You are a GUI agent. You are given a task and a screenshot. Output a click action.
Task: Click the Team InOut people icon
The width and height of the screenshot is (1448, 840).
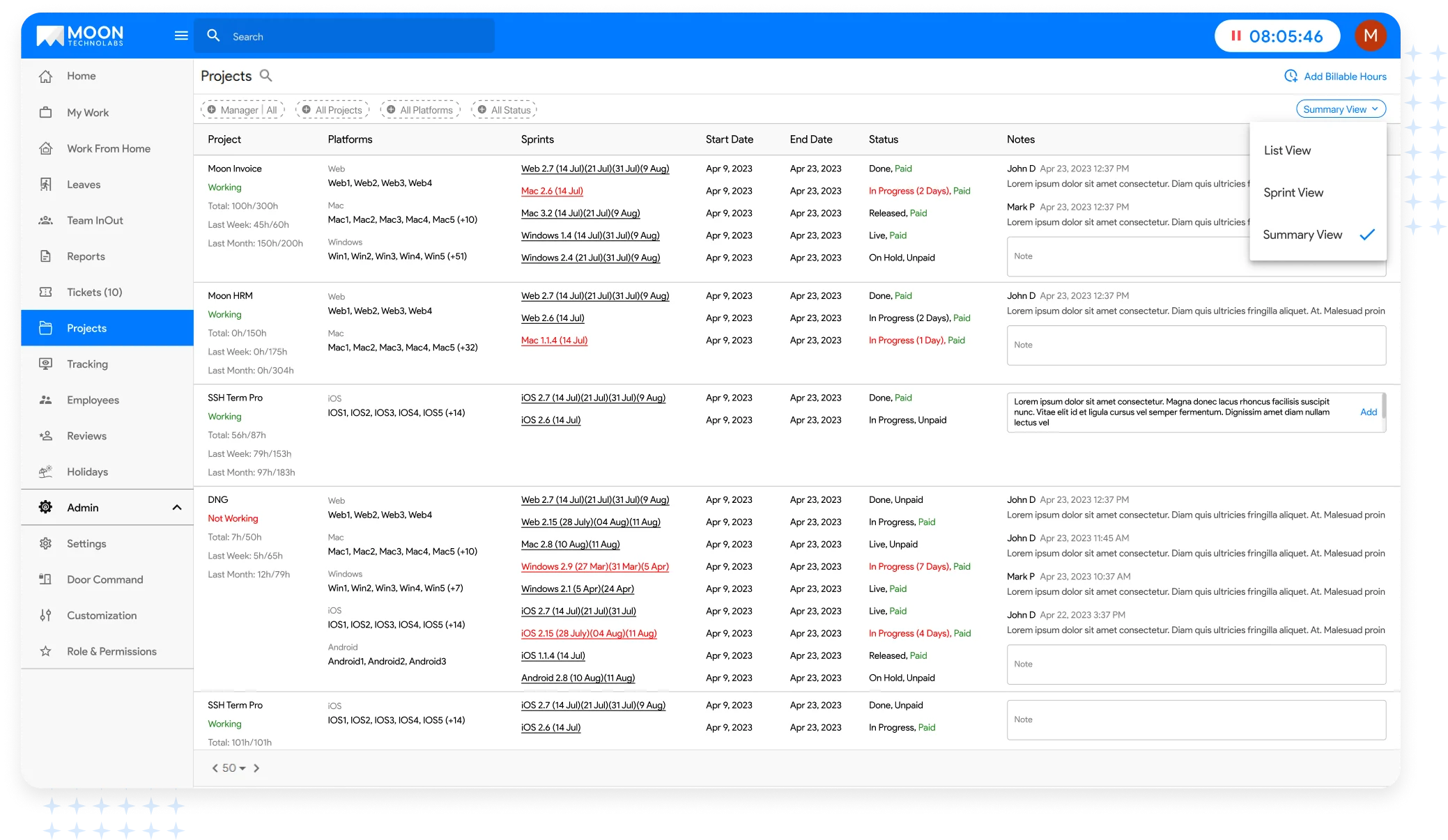tap(46, 220)
